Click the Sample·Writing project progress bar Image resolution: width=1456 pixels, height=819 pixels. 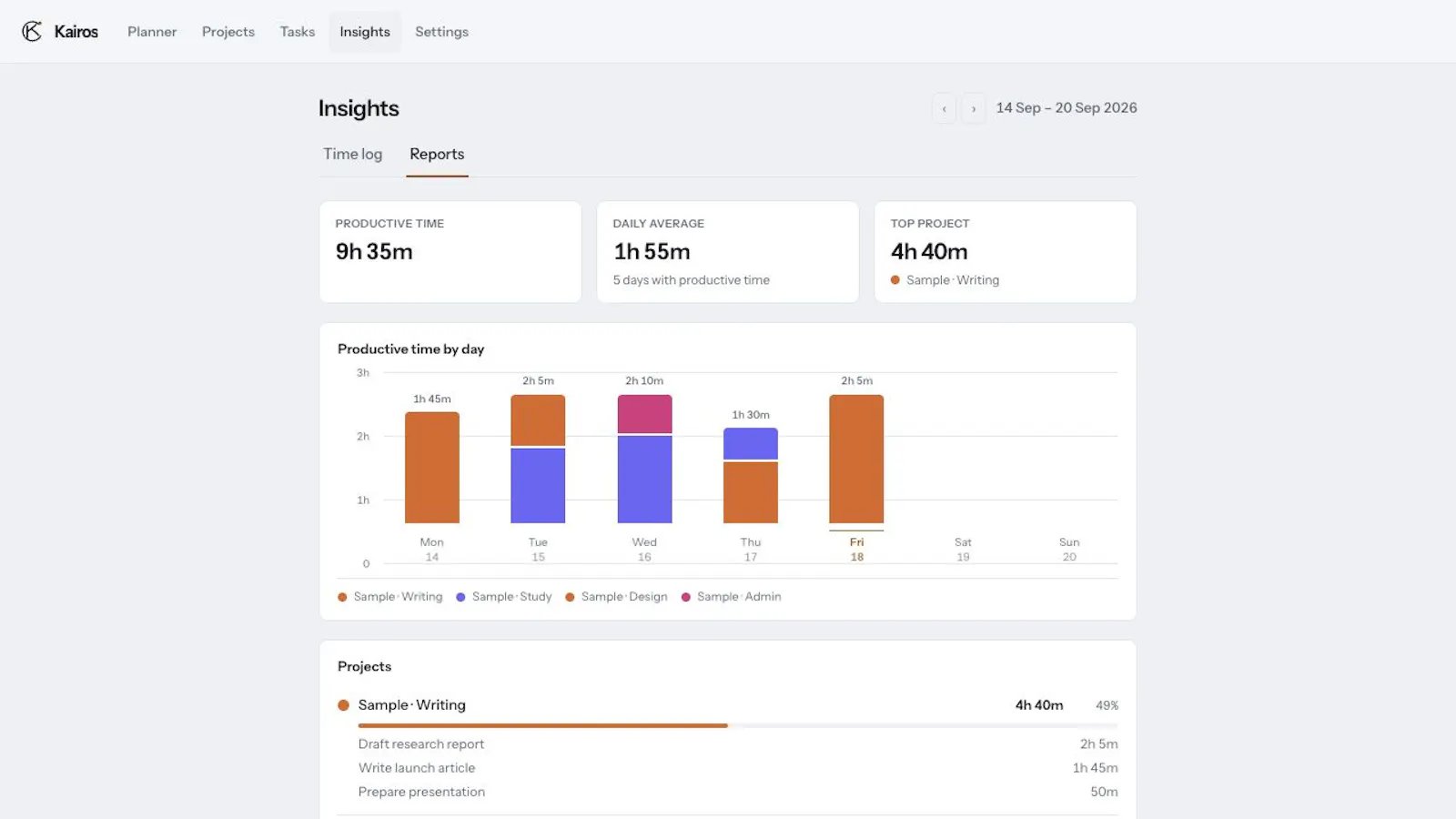738,725
